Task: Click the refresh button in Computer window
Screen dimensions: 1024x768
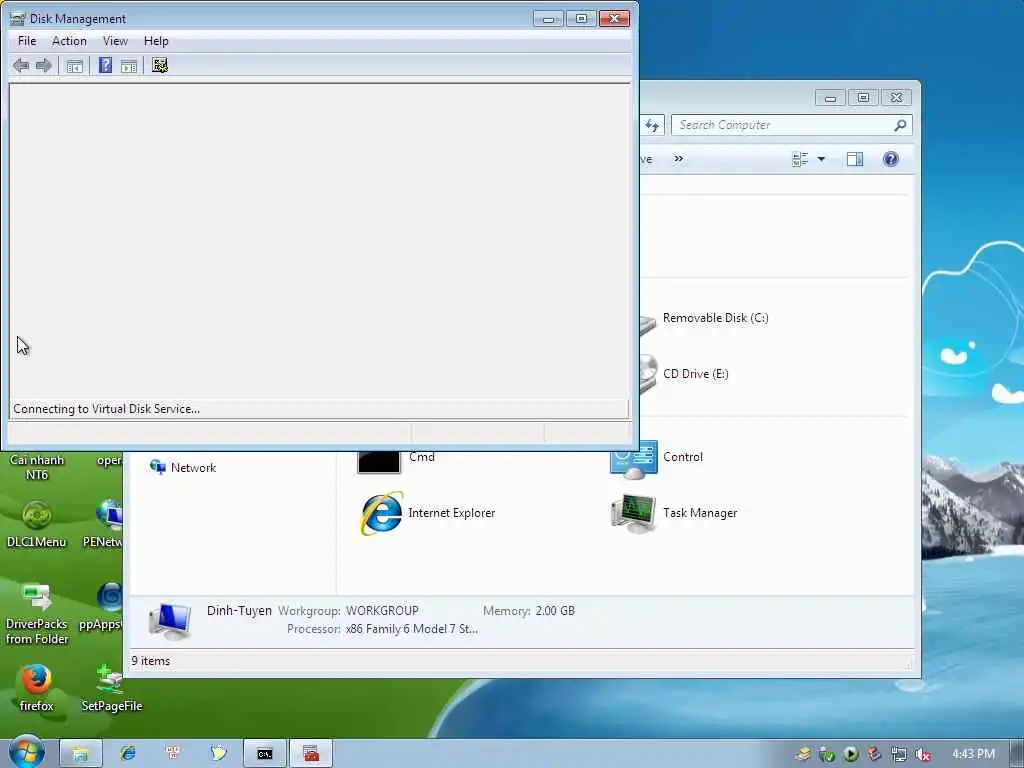Action: (x=652, y=125)
